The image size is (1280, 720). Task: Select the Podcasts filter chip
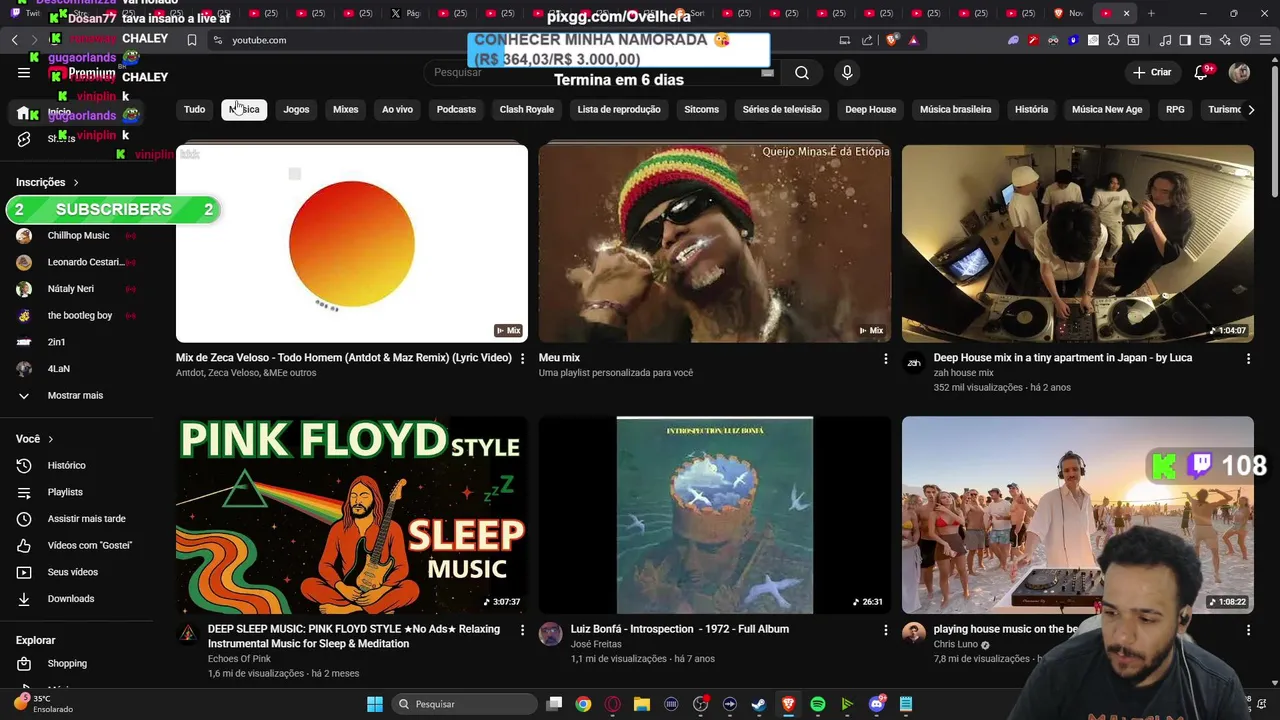pyautogui.click(x=456, y=110)
